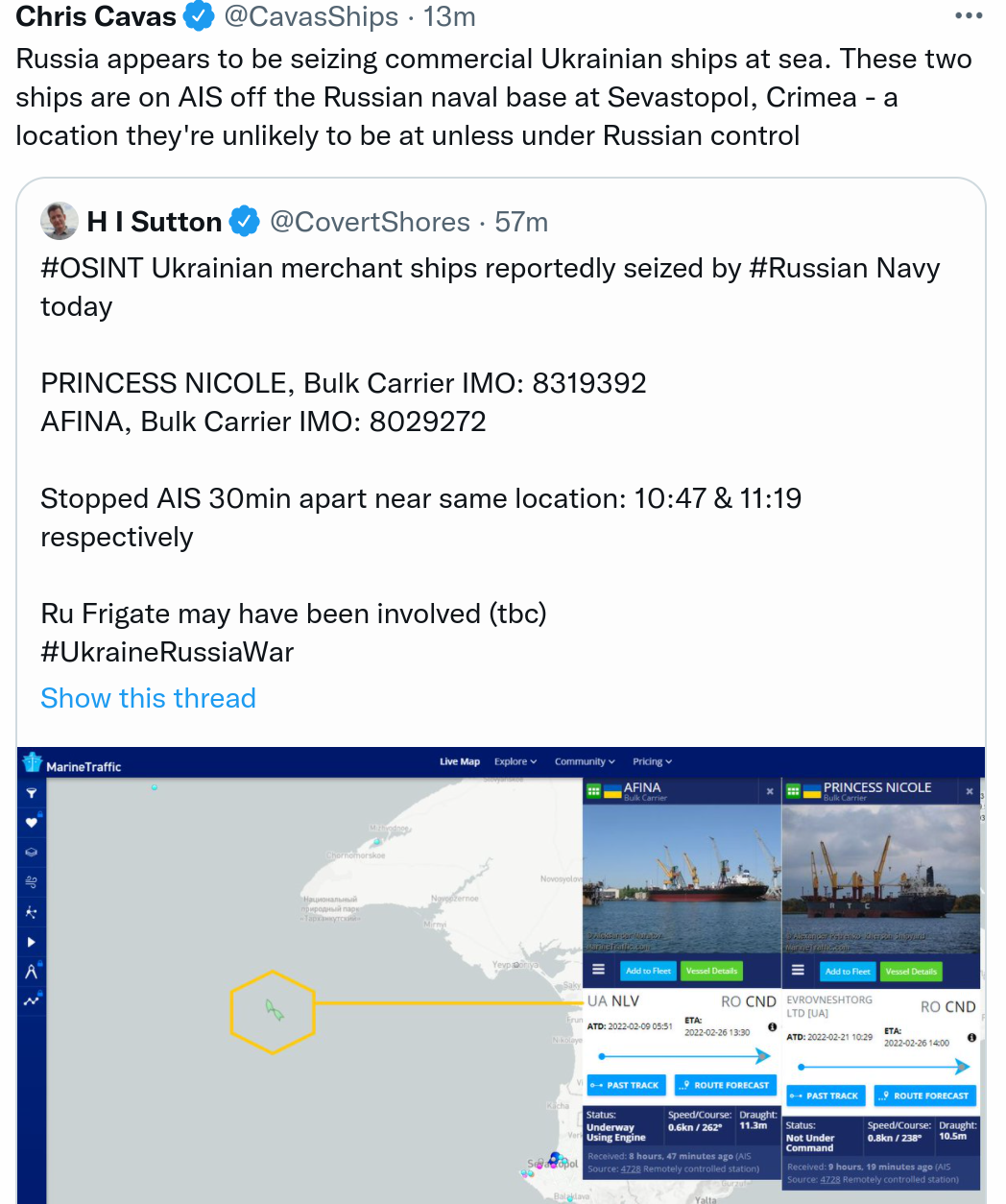Expand the Pricing dropdown menu
The image size is (1006, 1204).
click(x=652, y=761)
